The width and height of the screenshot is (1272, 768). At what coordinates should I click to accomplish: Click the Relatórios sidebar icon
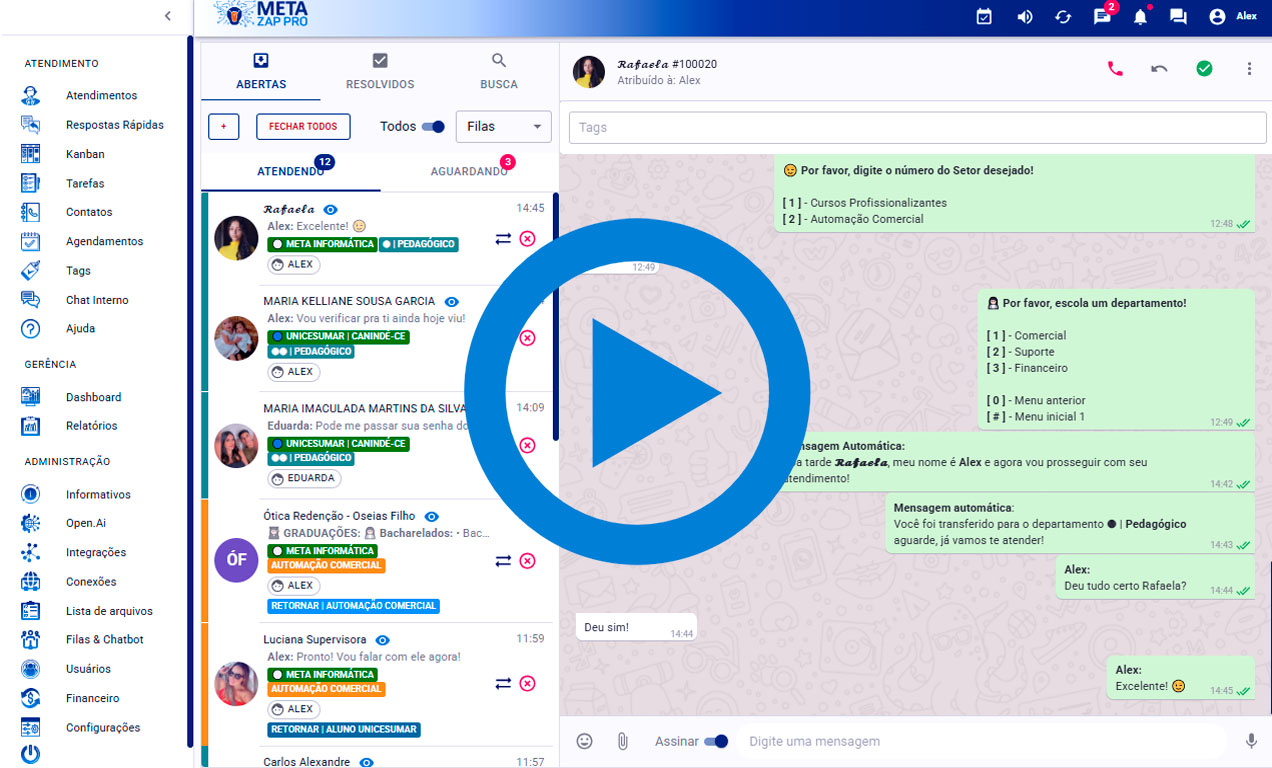[x=30, y=425]
